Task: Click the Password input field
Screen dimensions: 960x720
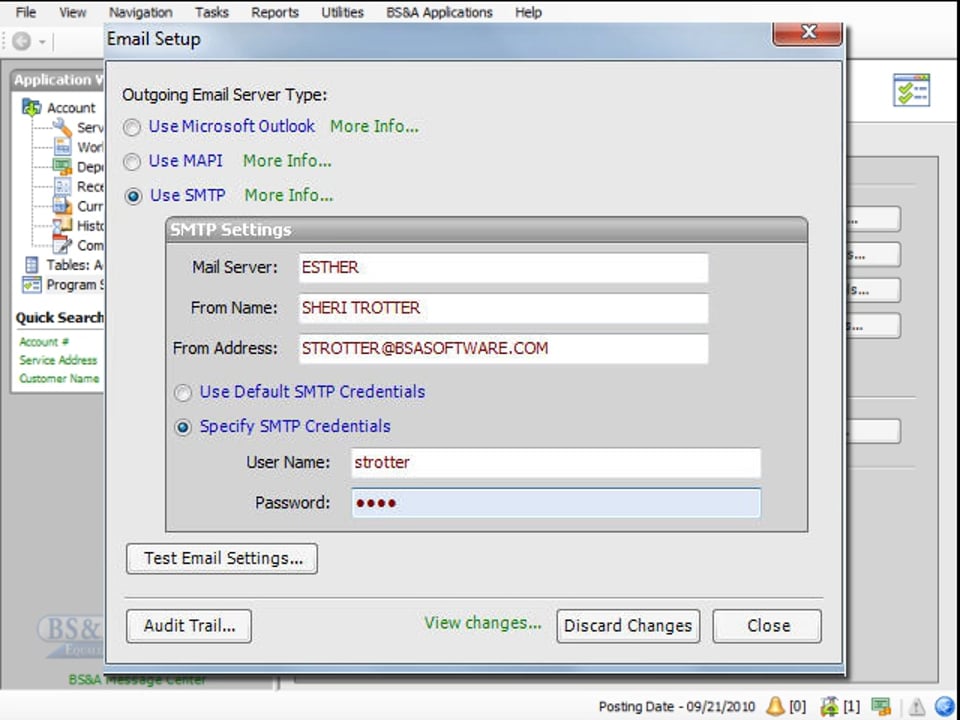Action: (x=556, y=503)
